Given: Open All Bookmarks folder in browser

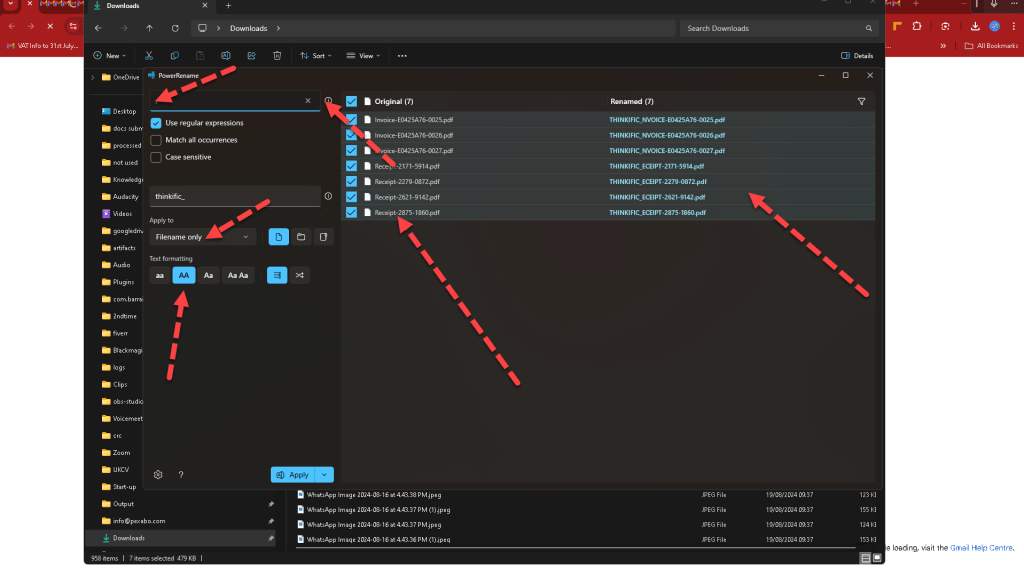Looking at the screenshot, I should click(x=991, y=46).
